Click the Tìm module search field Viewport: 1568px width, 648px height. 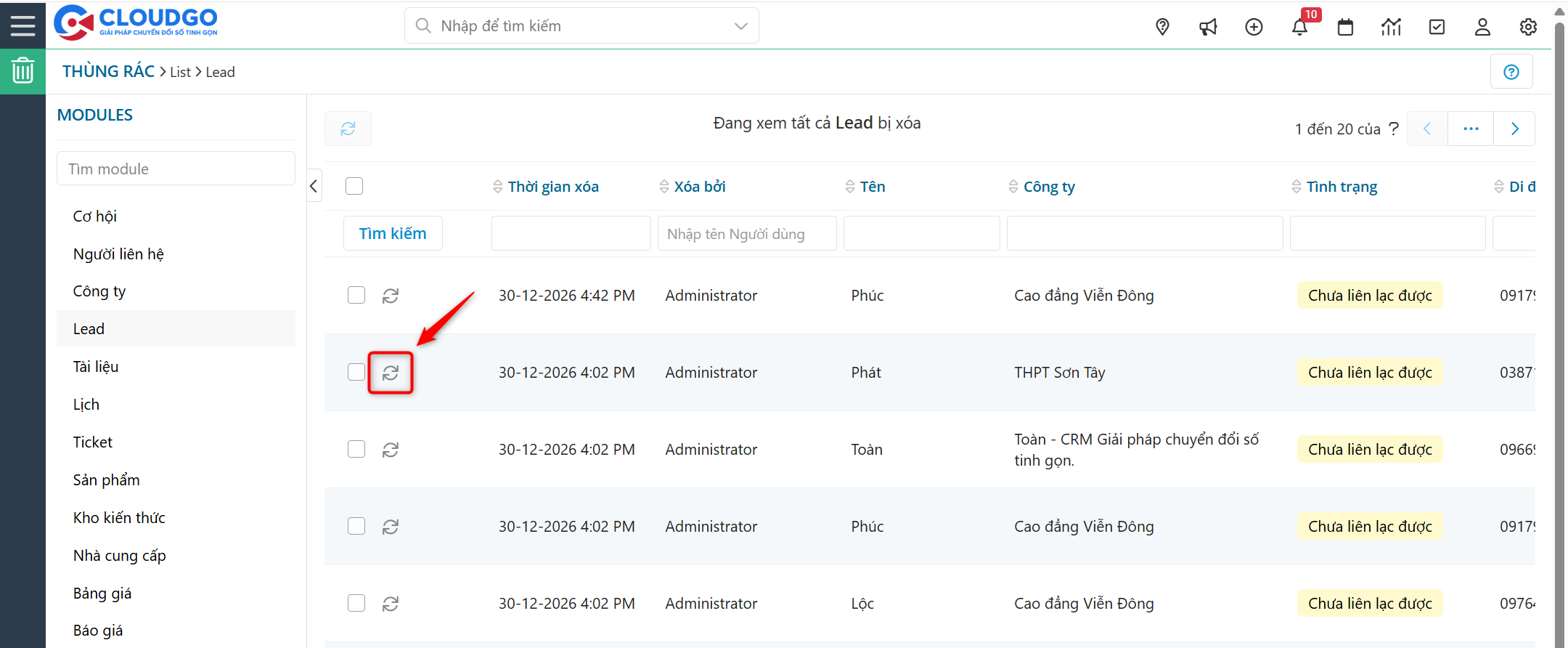[176, 169]
